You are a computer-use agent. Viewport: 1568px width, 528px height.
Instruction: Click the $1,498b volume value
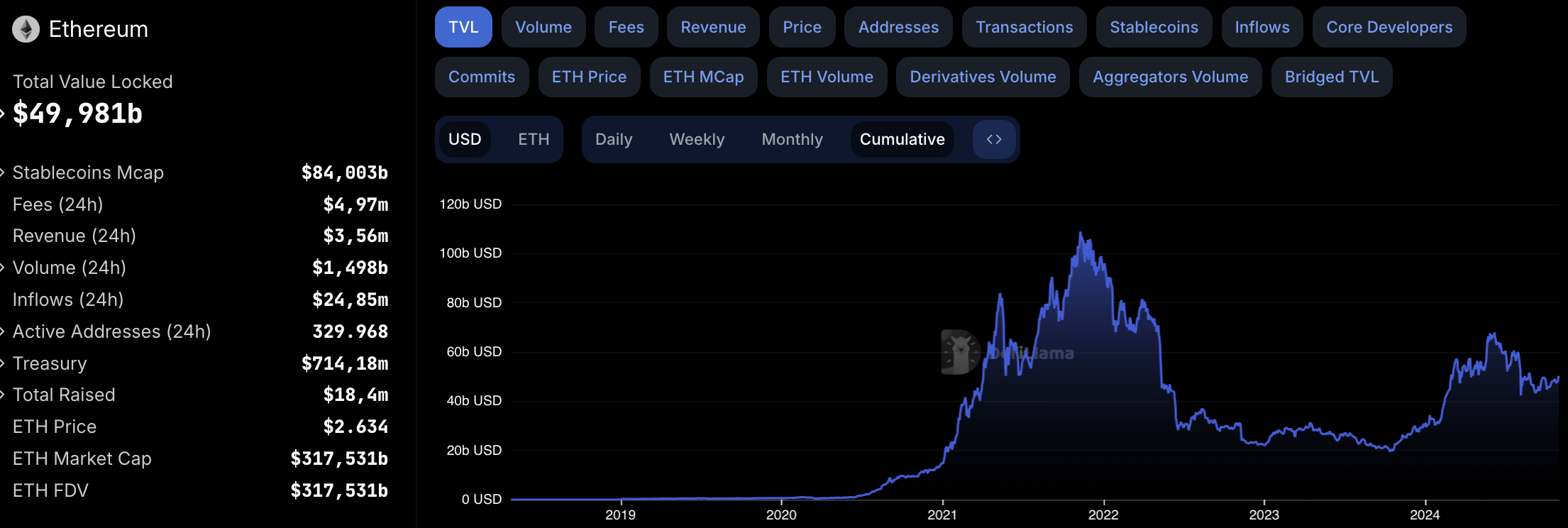coord(350,268)
